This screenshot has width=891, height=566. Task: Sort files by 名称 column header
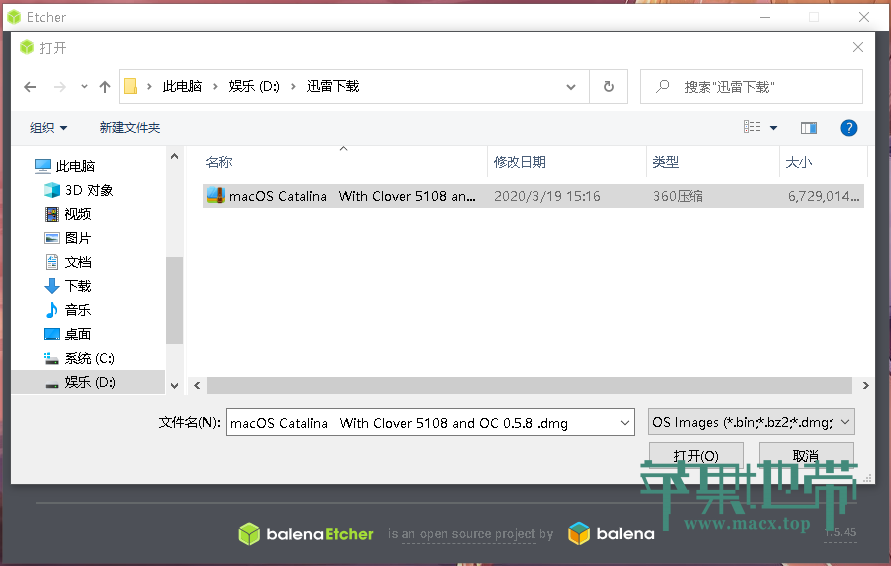(x=219, y=162)
